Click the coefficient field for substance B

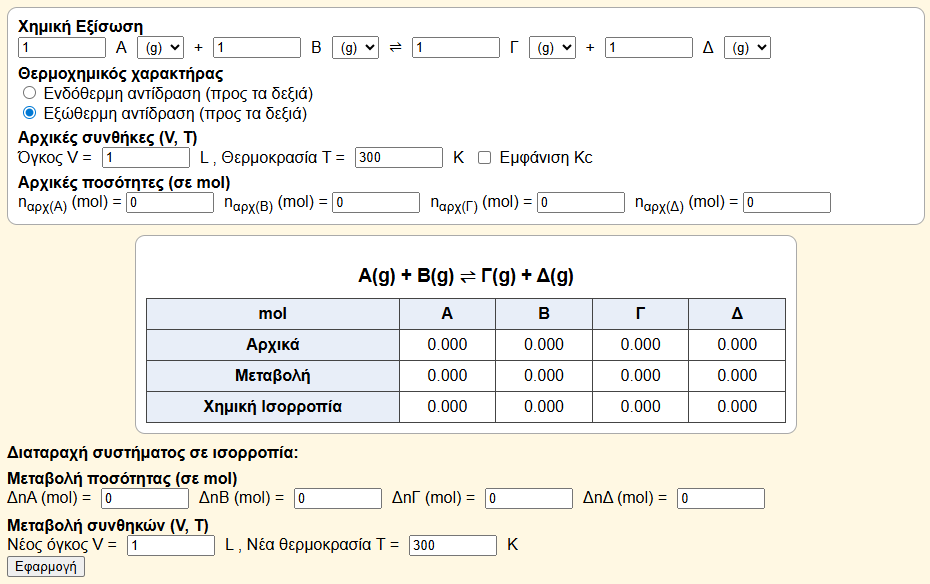[x=257, y=47]
